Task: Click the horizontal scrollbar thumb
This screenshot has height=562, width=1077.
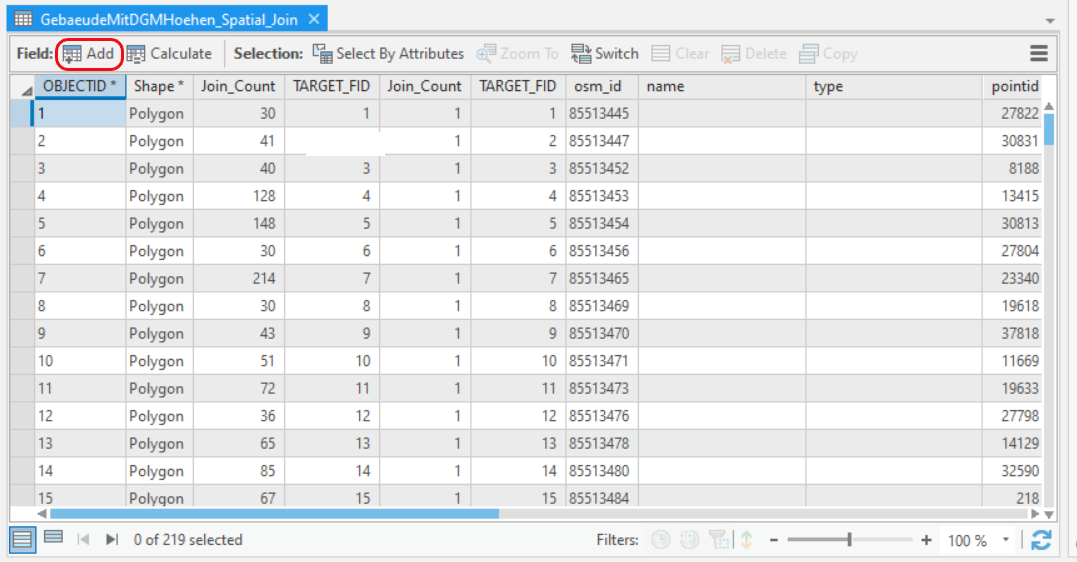Action: 275,513
